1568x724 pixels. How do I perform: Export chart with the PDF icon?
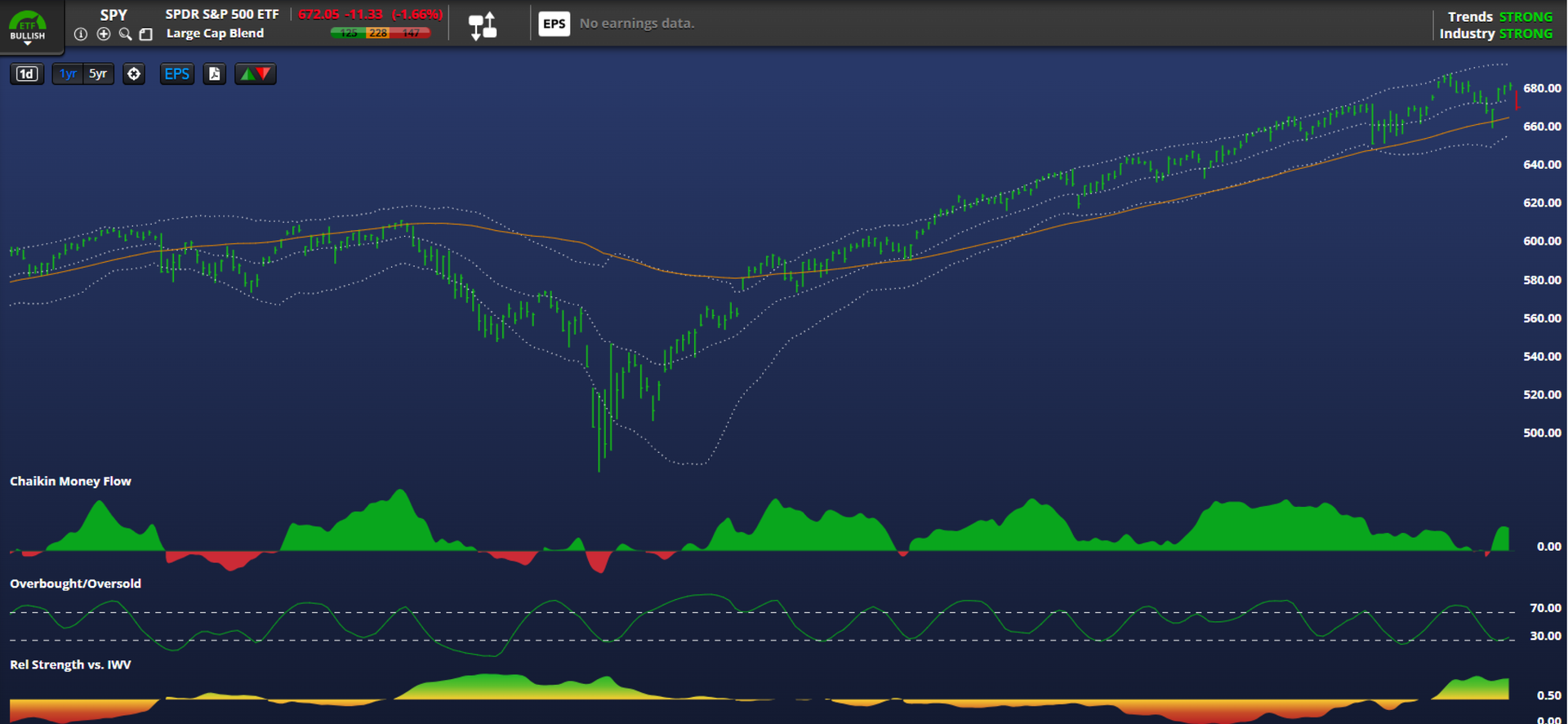pos(214,74)
